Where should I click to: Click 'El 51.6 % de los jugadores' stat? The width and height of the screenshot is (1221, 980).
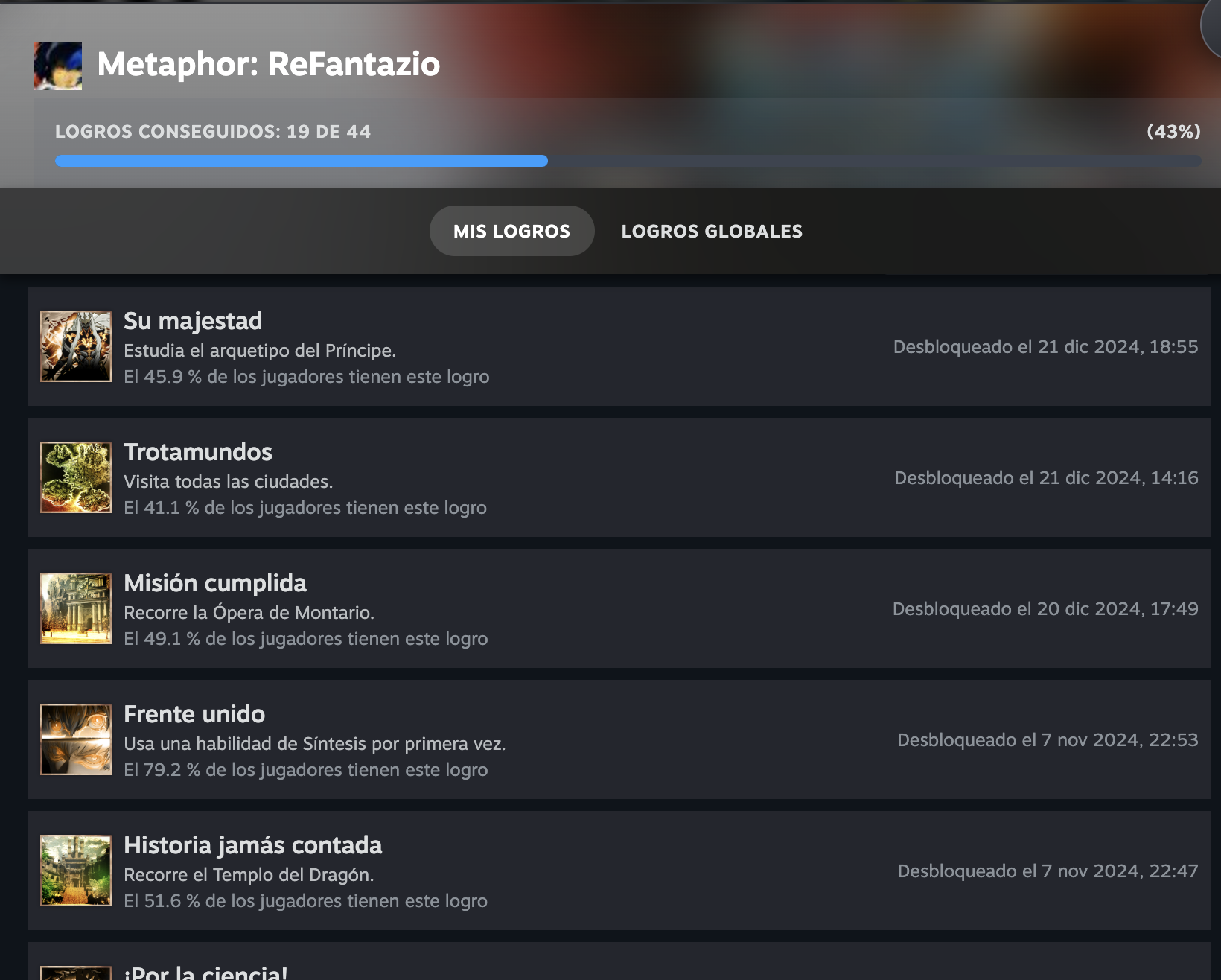(305, 901)
